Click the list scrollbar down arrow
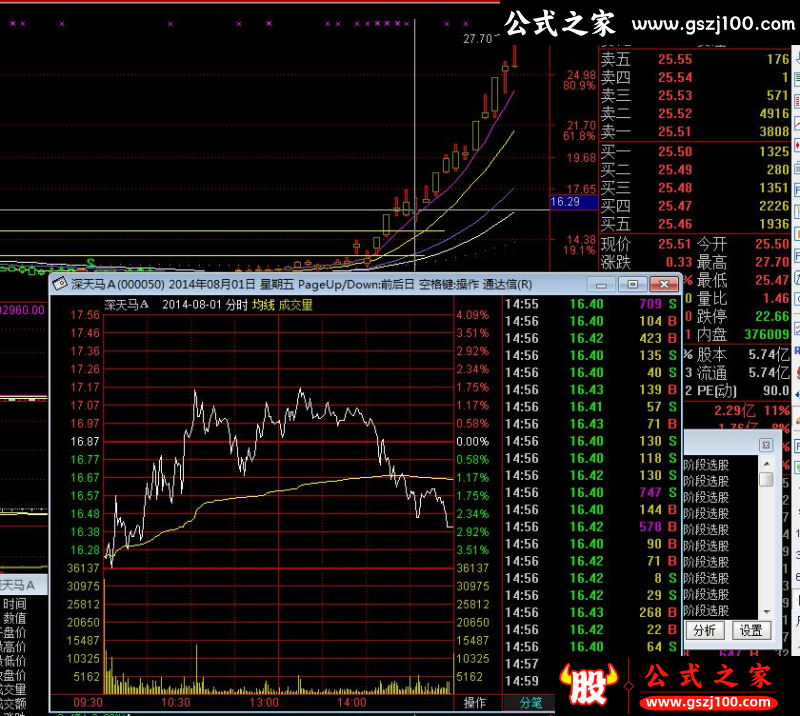Image resolution: width=800 pixels, height=716 pixels. [x=766, y=611]
